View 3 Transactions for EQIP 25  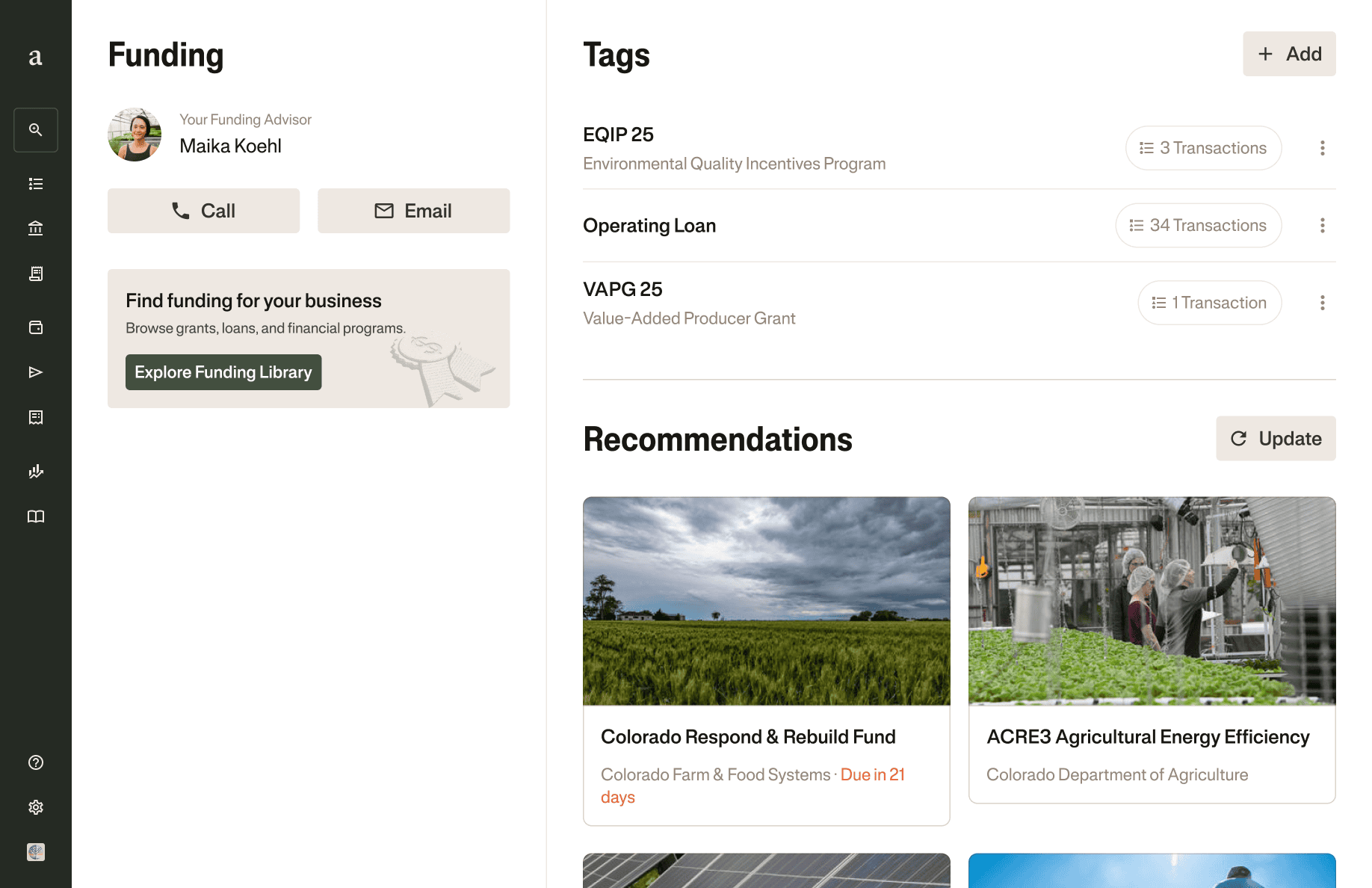[1203, 148]
